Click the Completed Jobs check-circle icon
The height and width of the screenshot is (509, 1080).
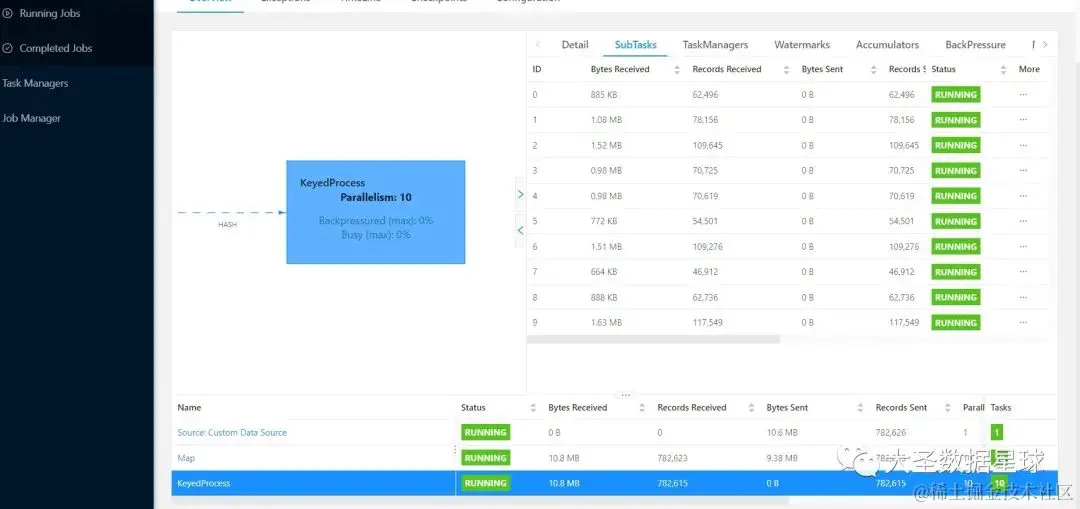pos(8,48)
